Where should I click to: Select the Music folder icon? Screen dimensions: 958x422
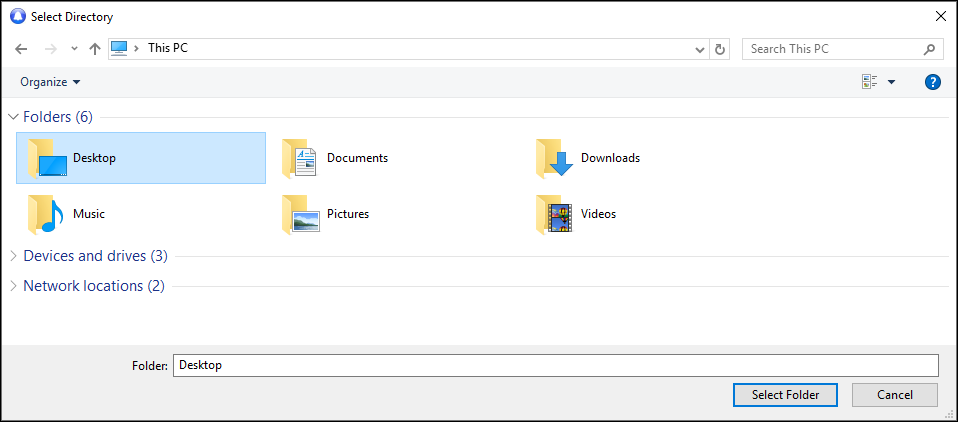pyautogui.click(x=47, y=214)
